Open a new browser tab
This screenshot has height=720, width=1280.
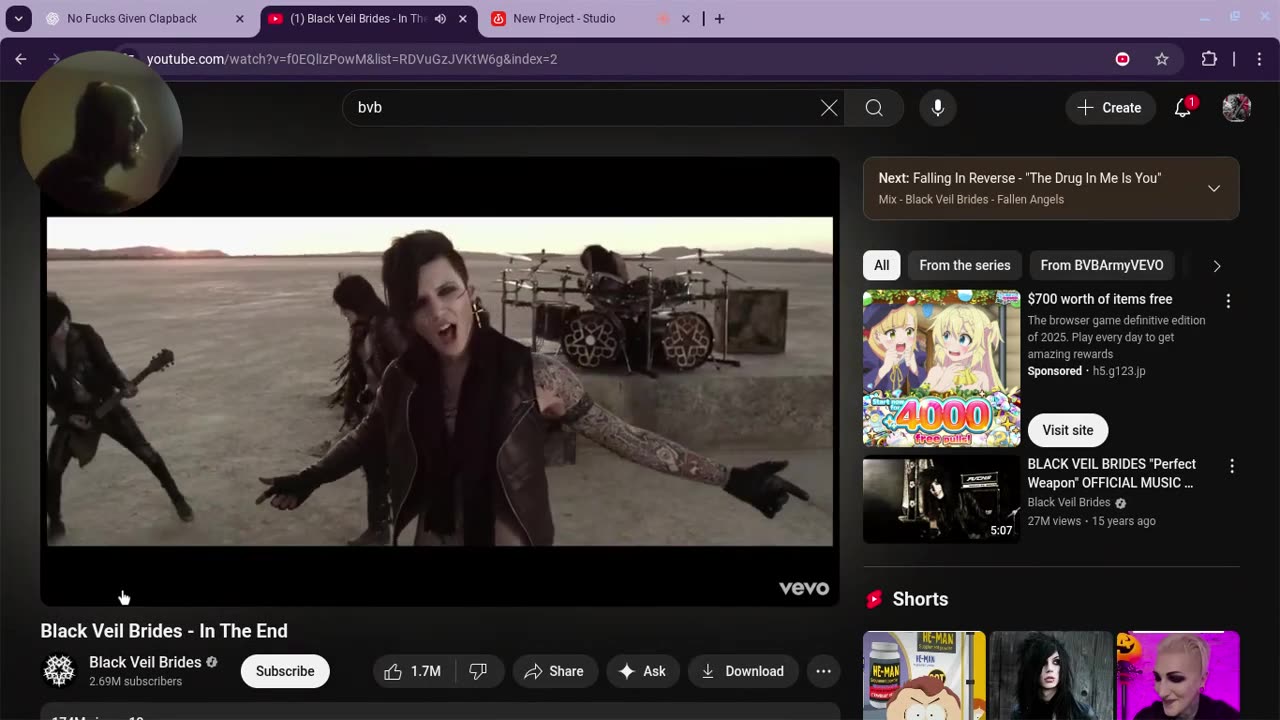click(x=719, y=18)
